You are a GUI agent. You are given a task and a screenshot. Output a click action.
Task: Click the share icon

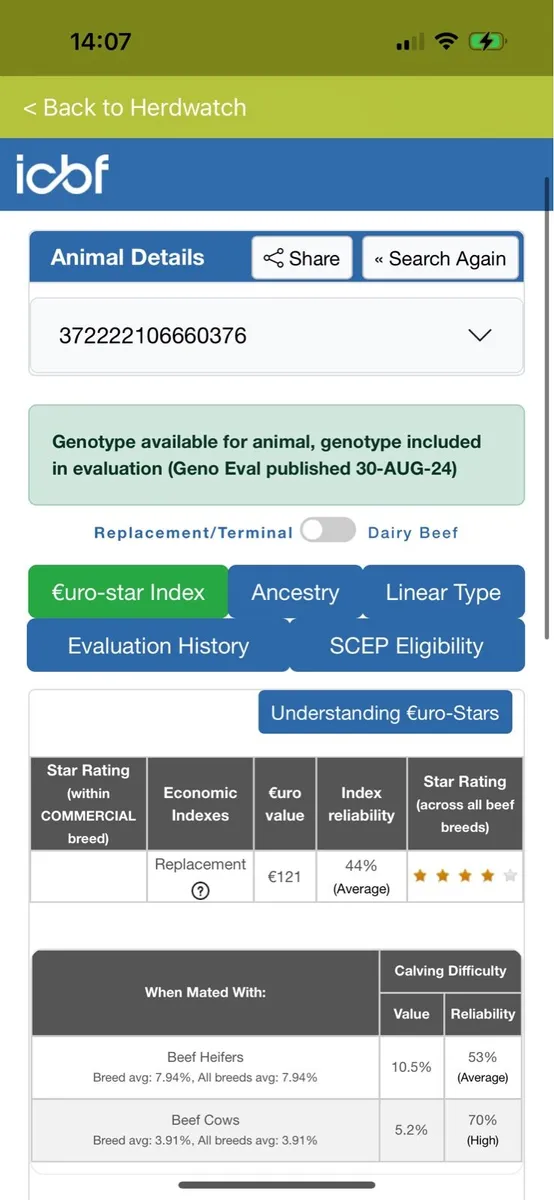tap(273, 259)
